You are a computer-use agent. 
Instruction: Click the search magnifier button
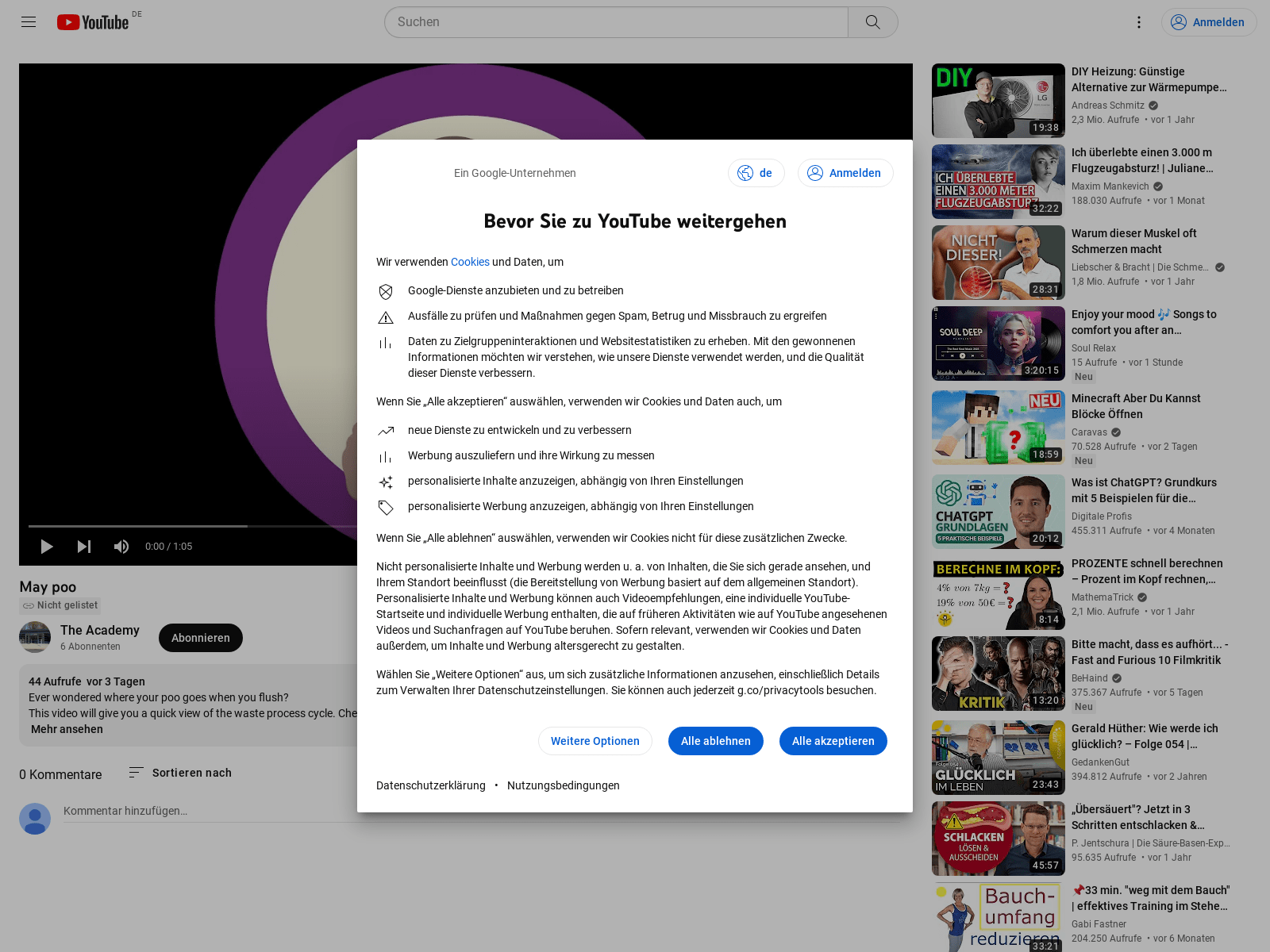pyautogui.click(x=872, y=22)
